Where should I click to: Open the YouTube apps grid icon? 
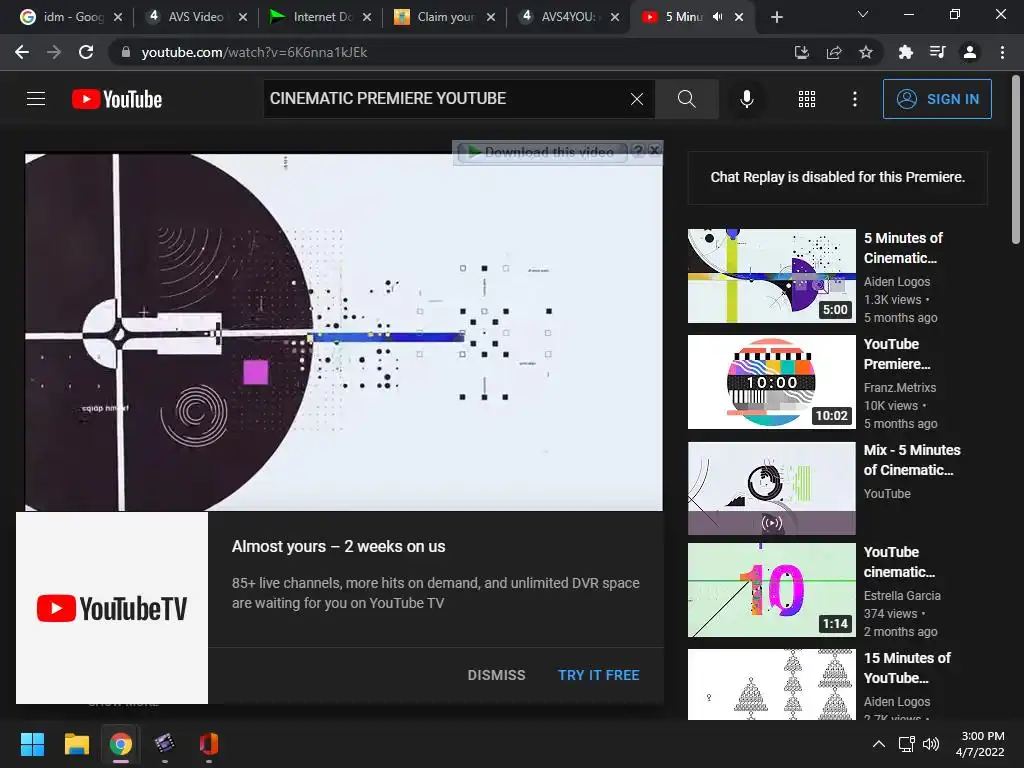pos(807,99)
